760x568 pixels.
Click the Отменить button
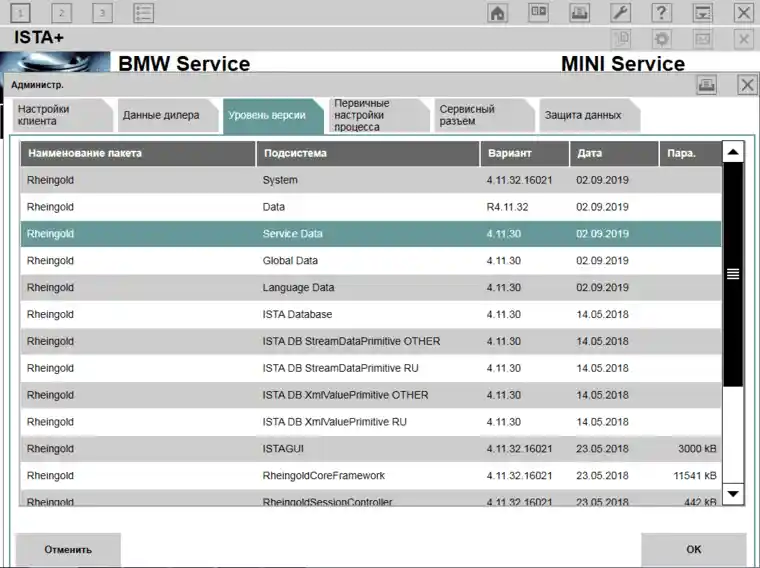(x=68, y=550)
